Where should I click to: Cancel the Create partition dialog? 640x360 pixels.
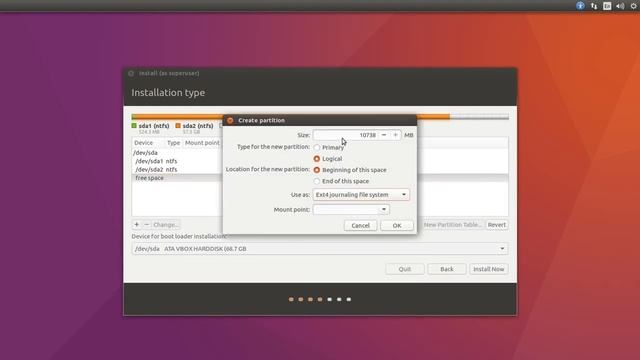point(360,225)
